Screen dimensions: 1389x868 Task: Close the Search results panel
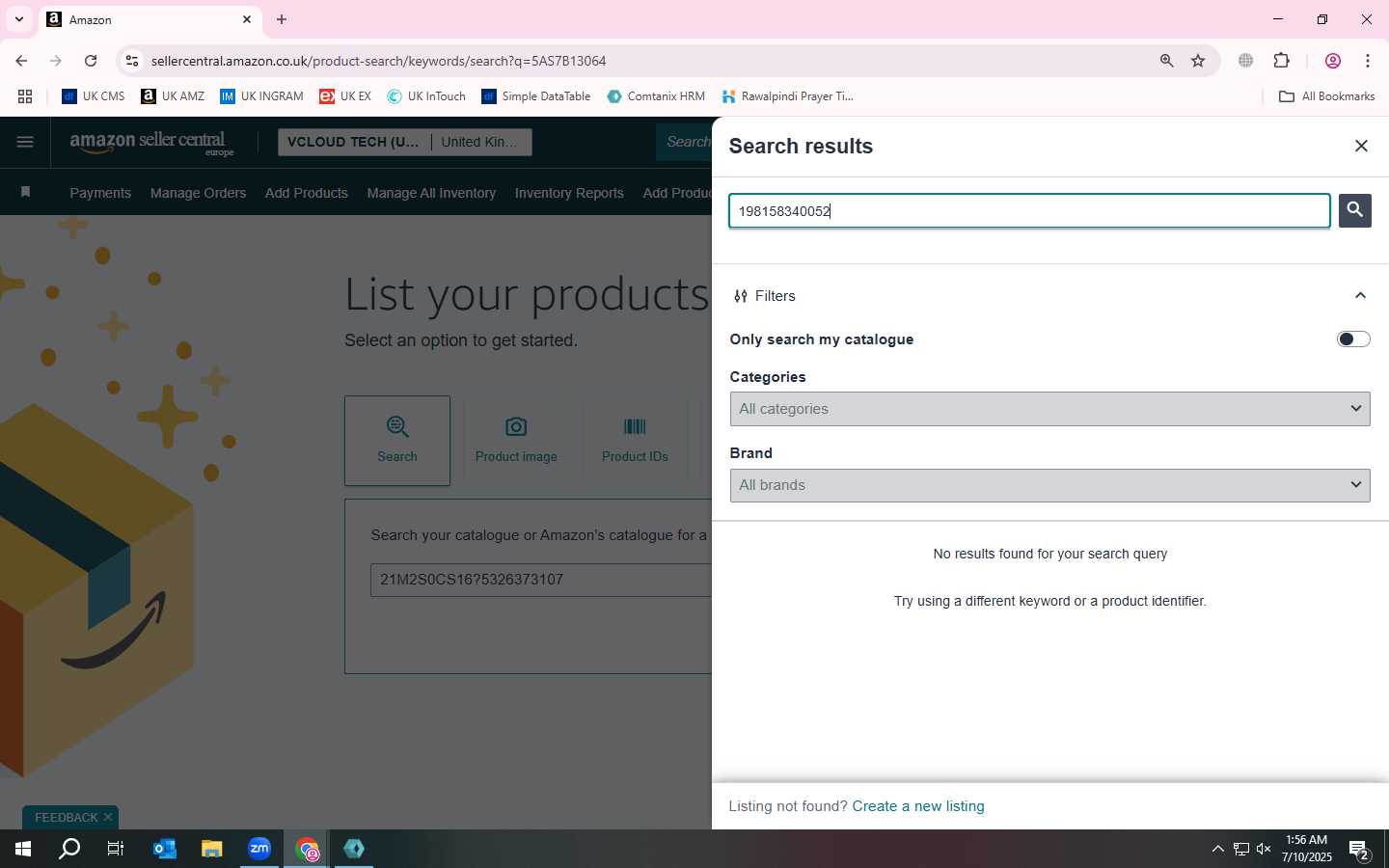point(1361,146)
